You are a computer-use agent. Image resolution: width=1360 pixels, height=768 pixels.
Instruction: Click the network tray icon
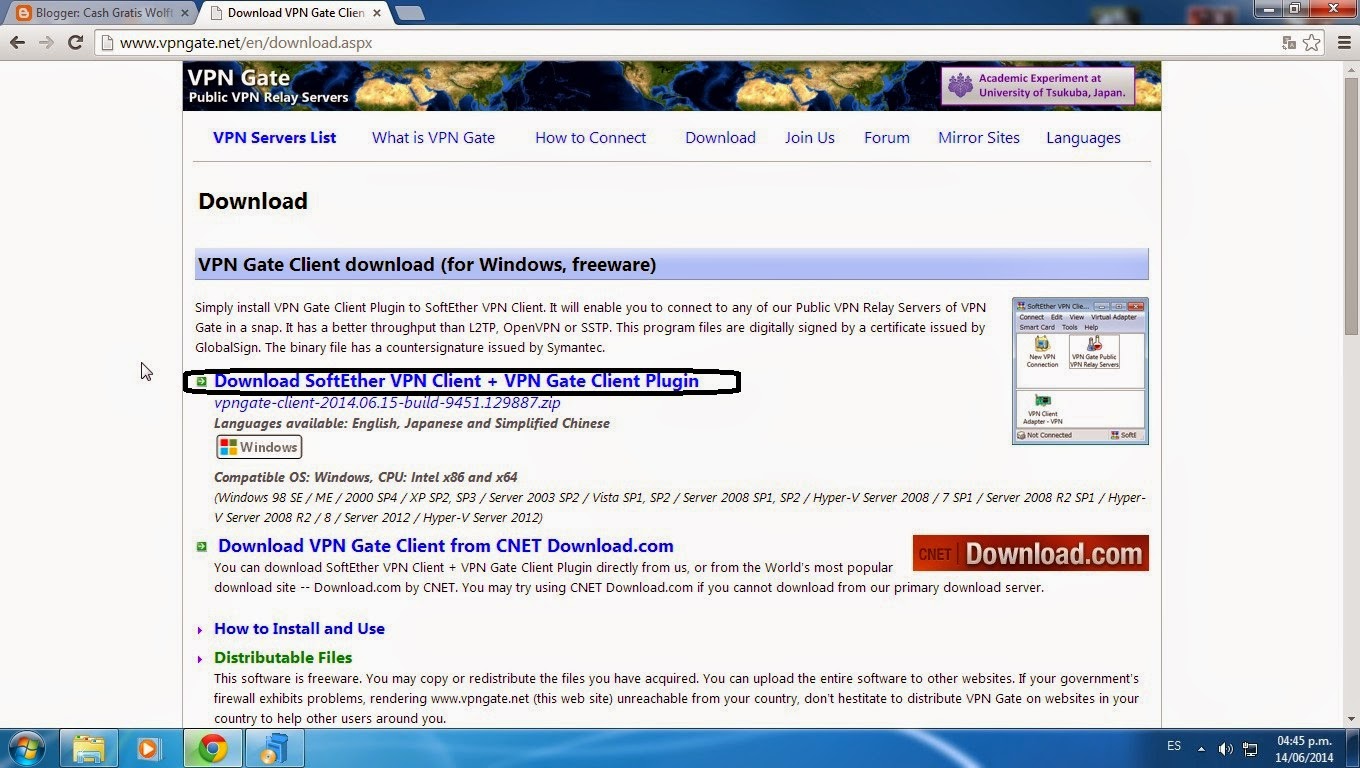click(1250, 748)
